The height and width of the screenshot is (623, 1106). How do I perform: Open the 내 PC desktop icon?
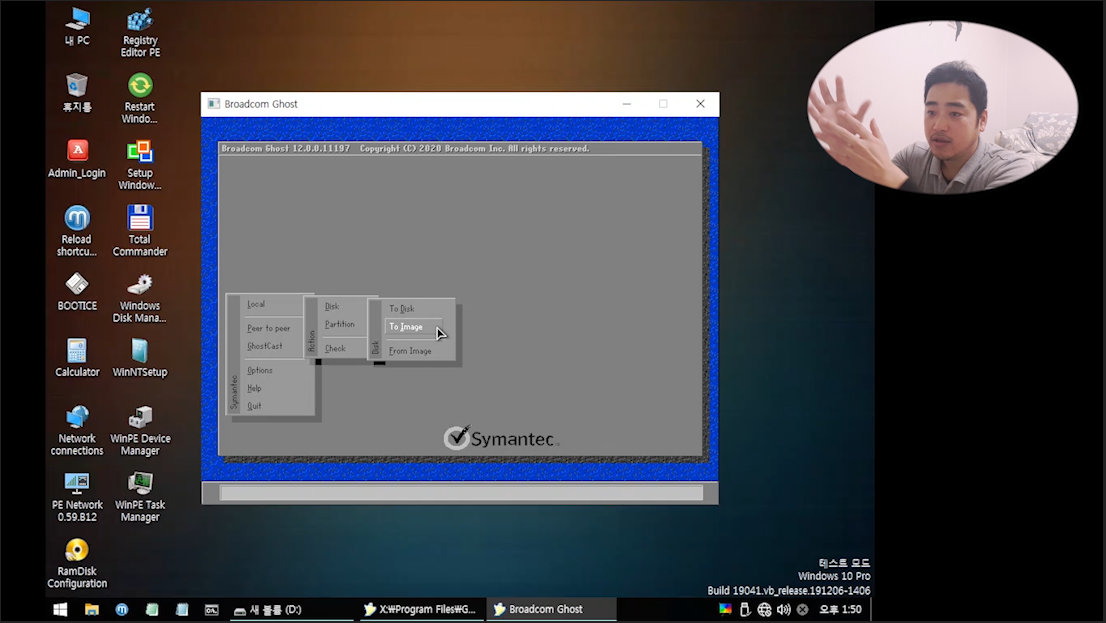pyautogui.click(x=77, y=27)
